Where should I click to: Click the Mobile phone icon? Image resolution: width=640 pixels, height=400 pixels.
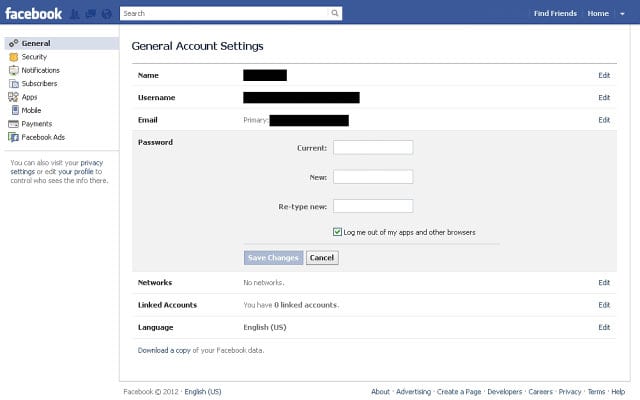tap(15, 110)
